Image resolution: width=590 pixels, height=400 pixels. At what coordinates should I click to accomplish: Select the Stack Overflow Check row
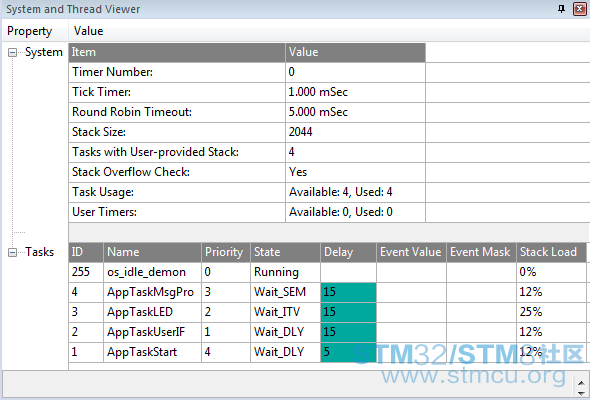pos(247,172)
